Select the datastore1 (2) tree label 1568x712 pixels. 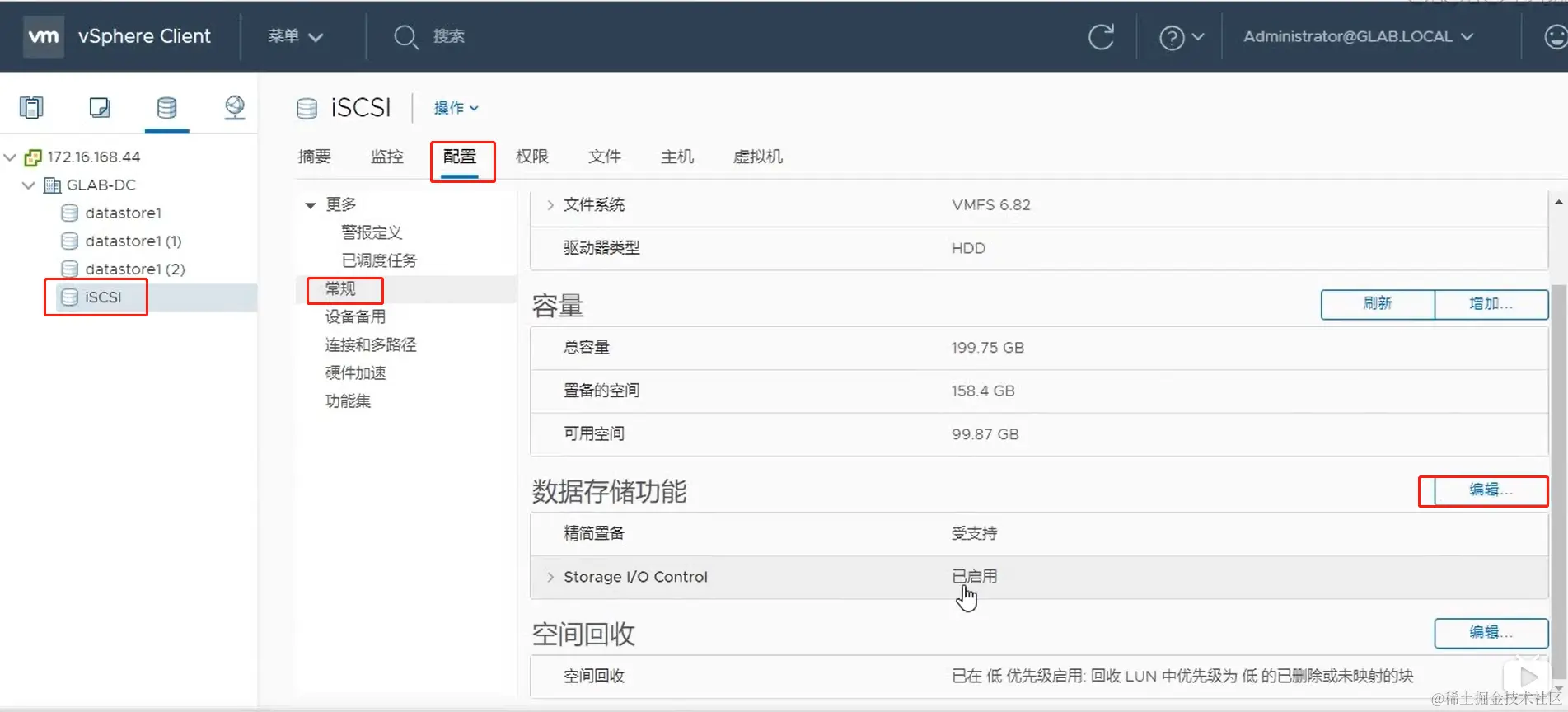(135, 269)
